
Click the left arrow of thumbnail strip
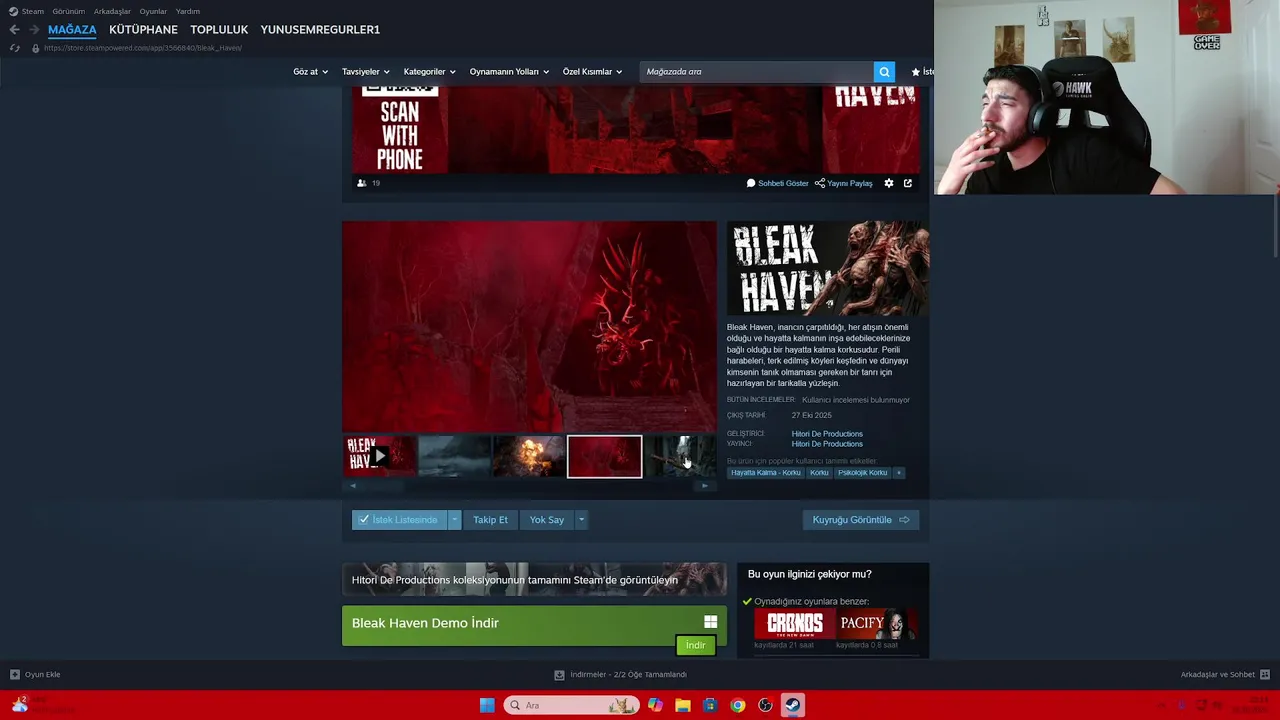coord(352,486)
